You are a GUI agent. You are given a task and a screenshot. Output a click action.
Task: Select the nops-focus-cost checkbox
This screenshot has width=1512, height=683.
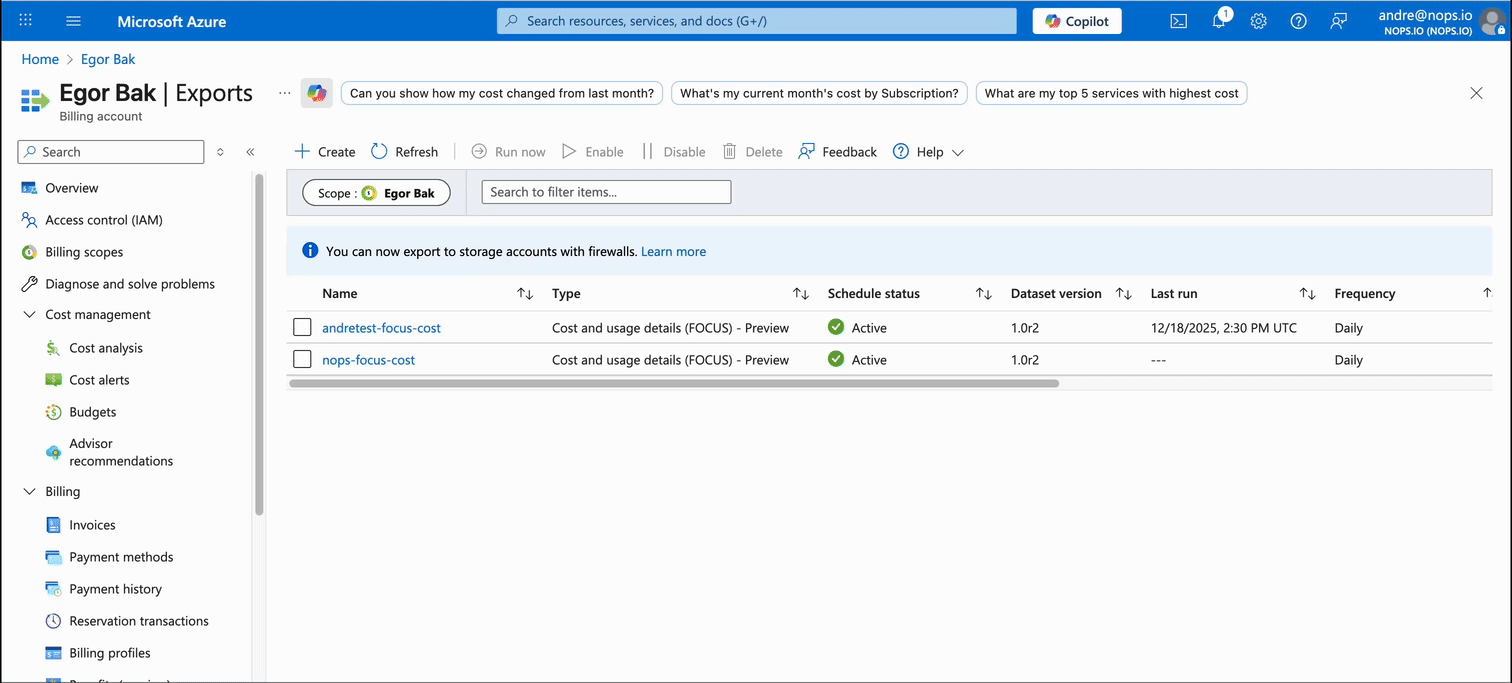click(x=302, y=358)
